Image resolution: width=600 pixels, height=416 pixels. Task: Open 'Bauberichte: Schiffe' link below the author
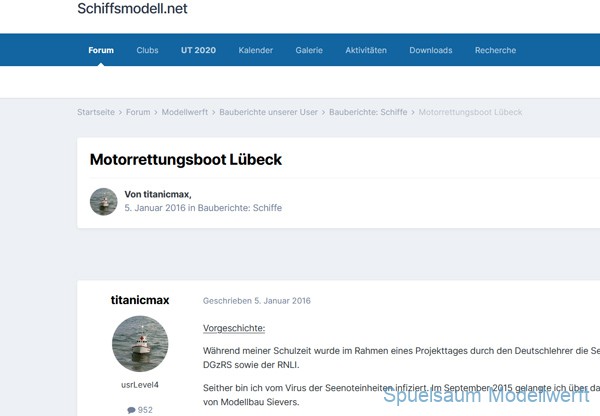click(x=240, y=208)
